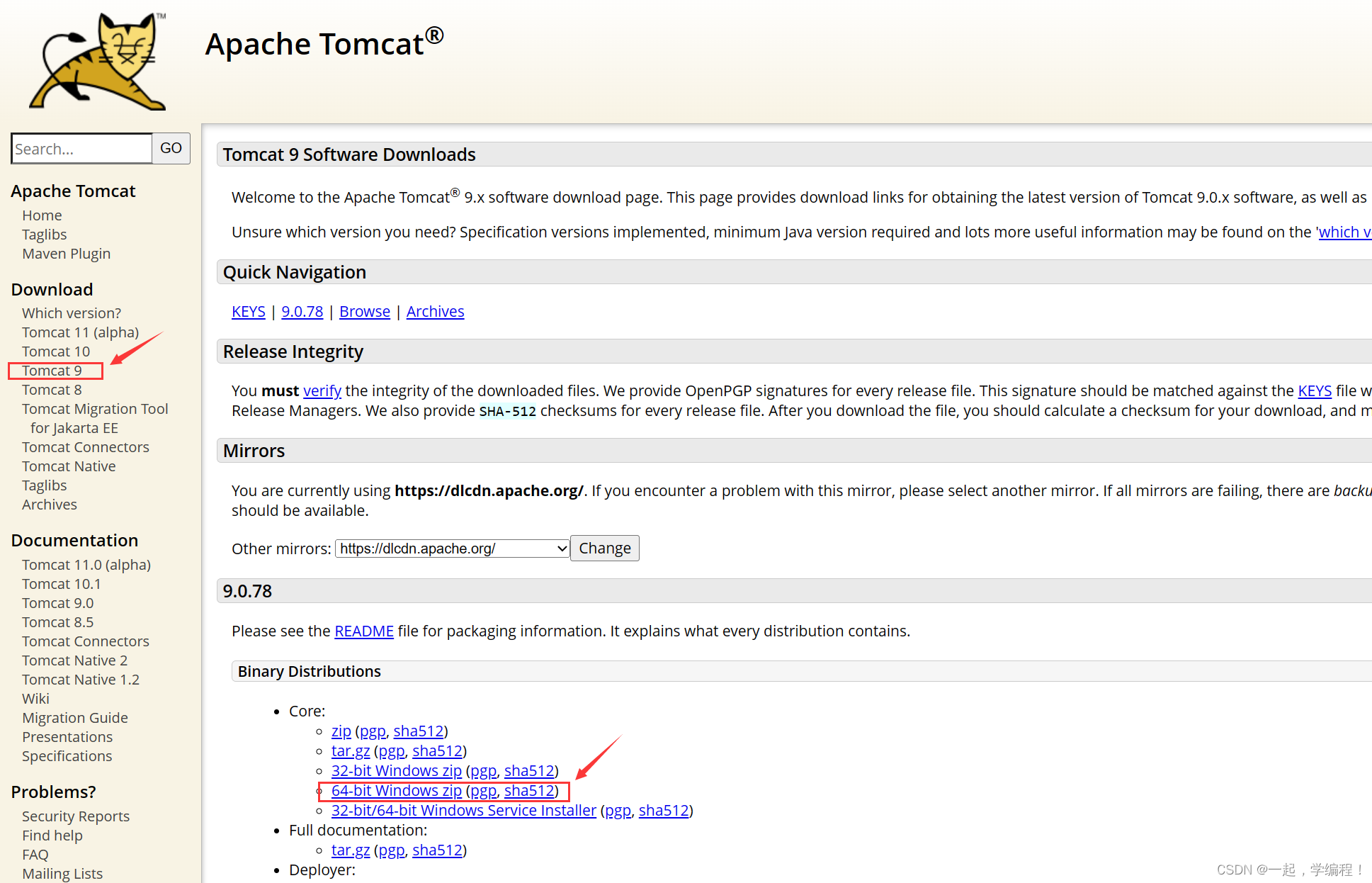The height and width of the screenshot is (883, 1372).
Task: Click the GO search button
Action: tap(171, 148)
